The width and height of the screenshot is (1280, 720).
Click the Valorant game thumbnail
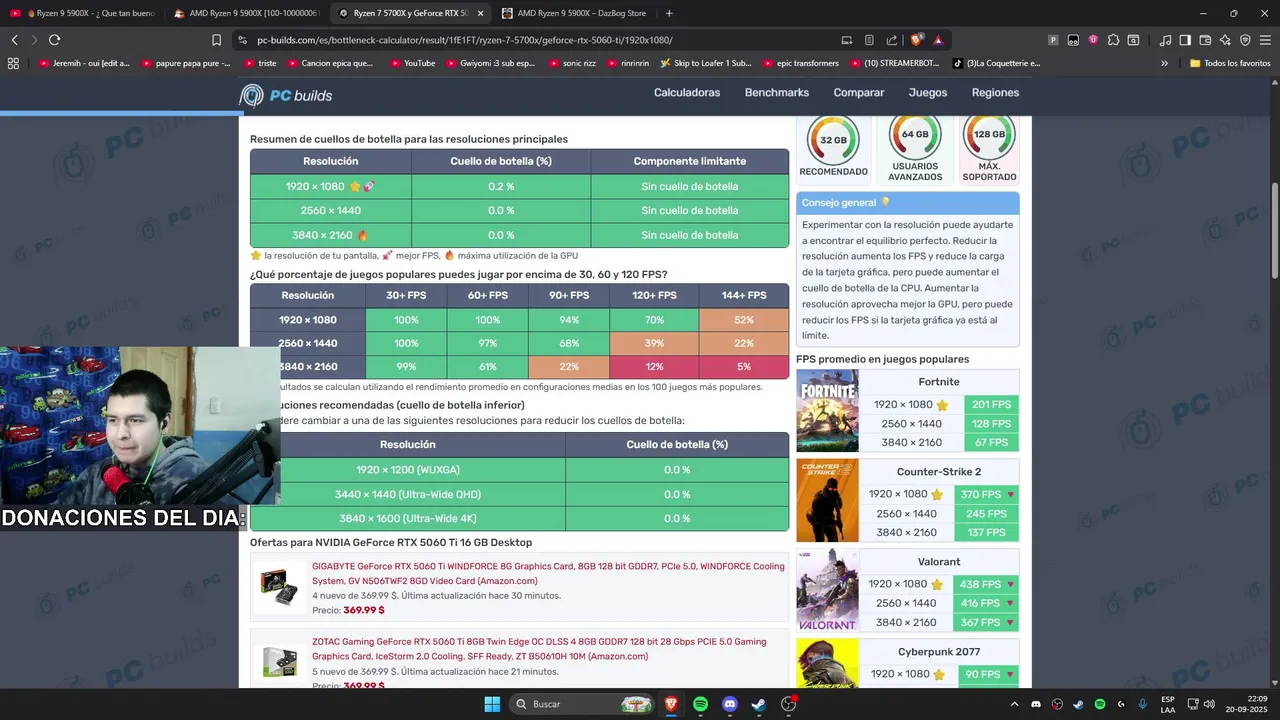coord(827,590)
